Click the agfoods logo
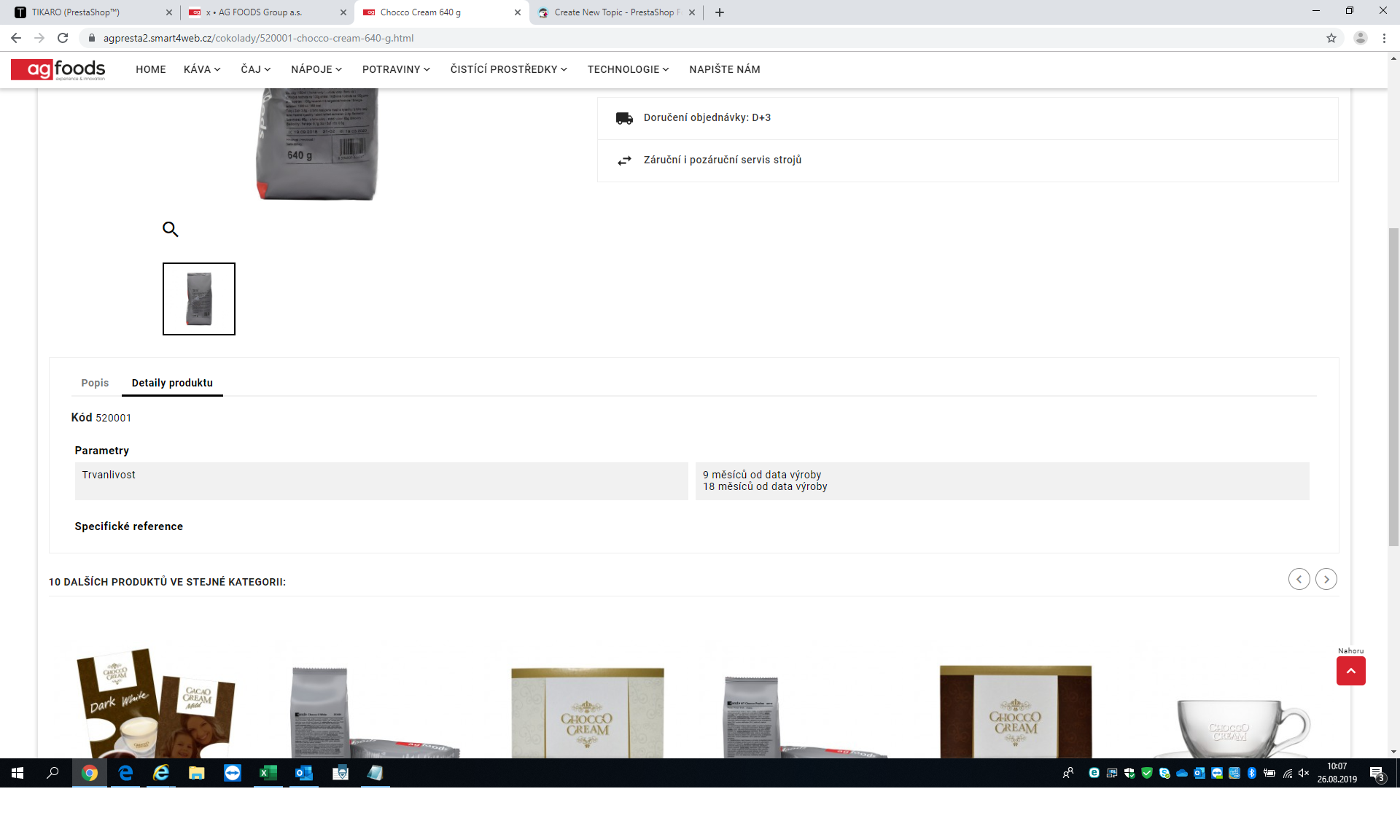Image resolution: width=1400 pixels, height=840 pixels. [58, 69]
